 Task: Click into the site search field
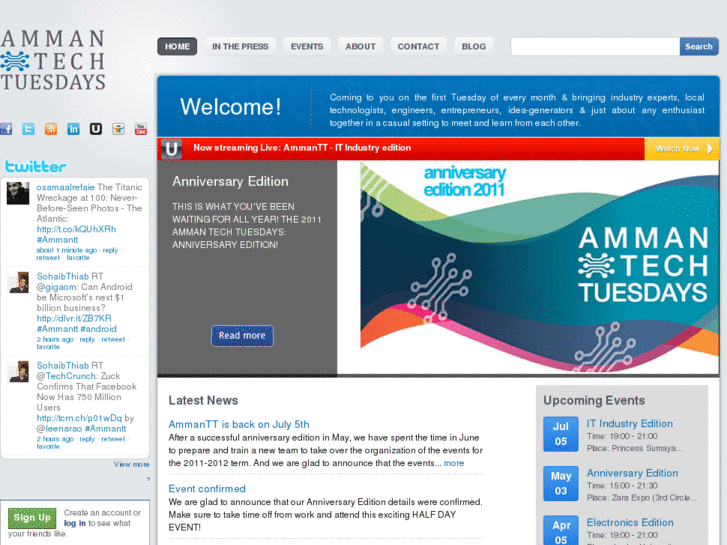click(595, 46)
